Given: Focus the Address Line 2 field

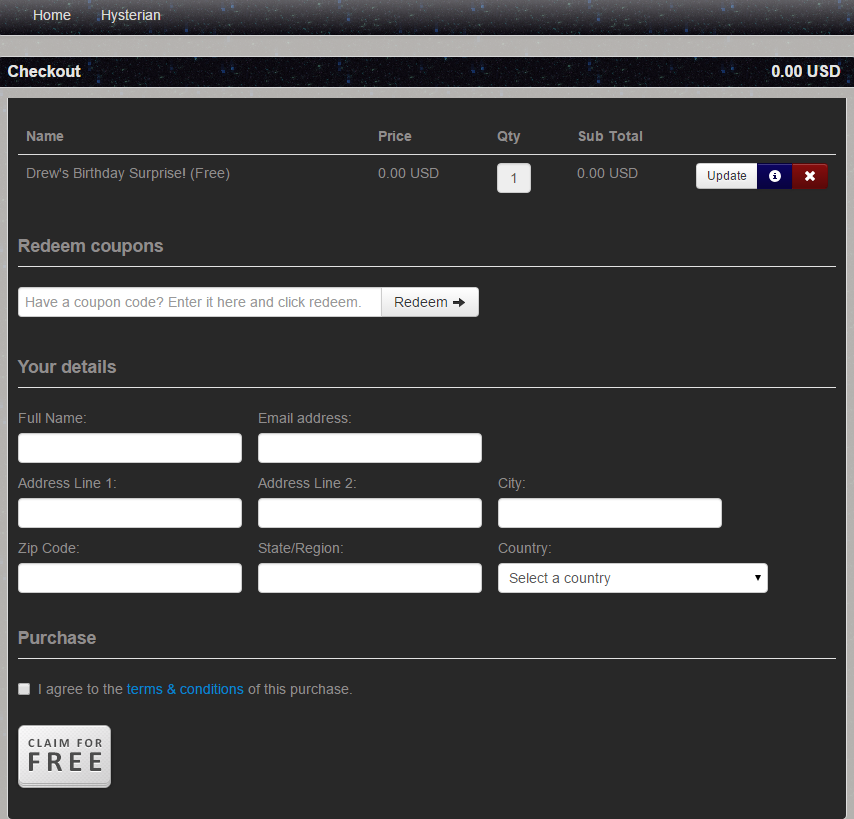Looking at the screenshot, I should (370, 513).
